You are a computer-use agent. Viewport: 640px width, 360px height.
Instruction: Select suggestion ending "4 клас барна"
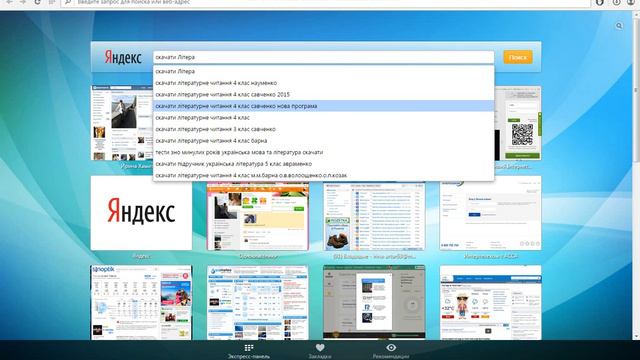[323, 140]
